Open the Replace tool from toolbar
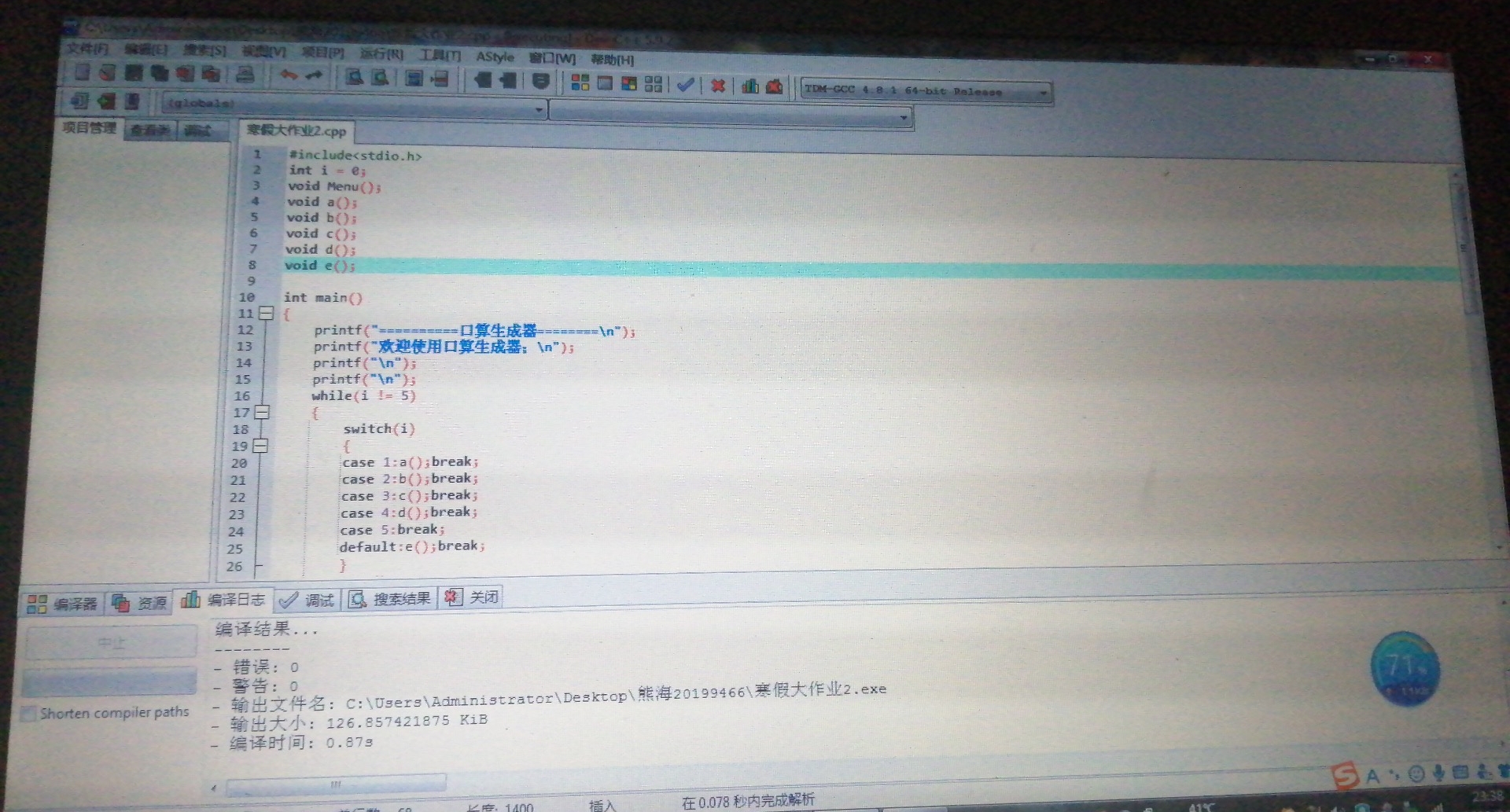This screenshot has height=812, width=1510. [381, 77]
